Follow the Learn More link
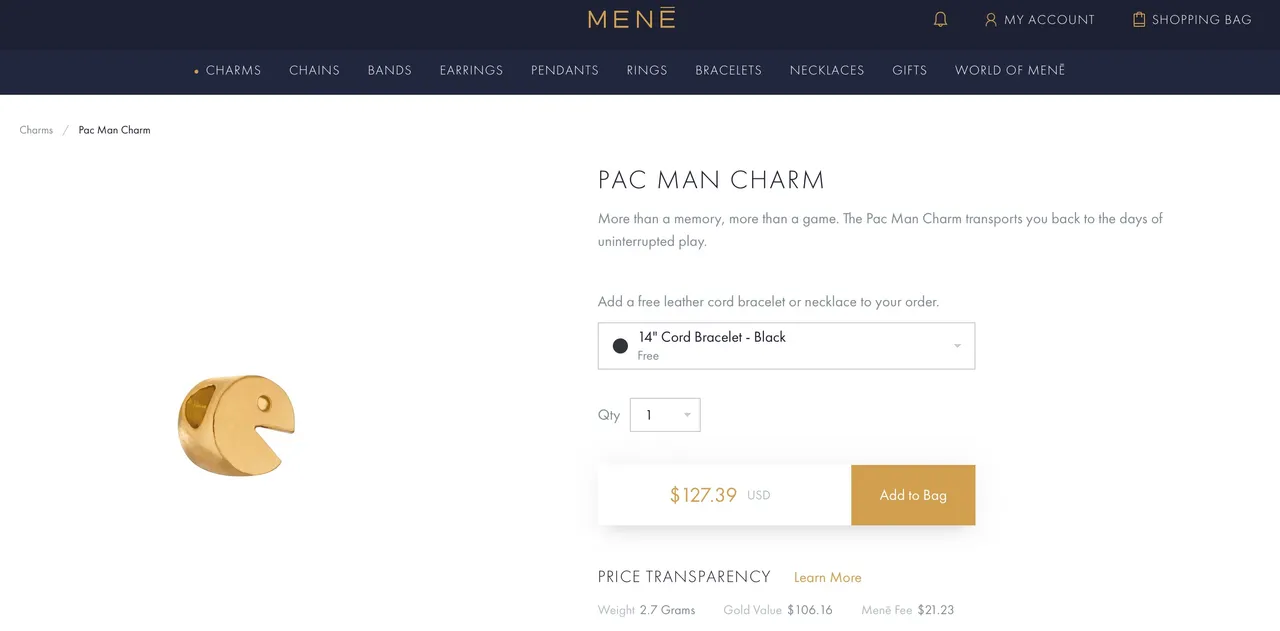 tap(827, 578)
